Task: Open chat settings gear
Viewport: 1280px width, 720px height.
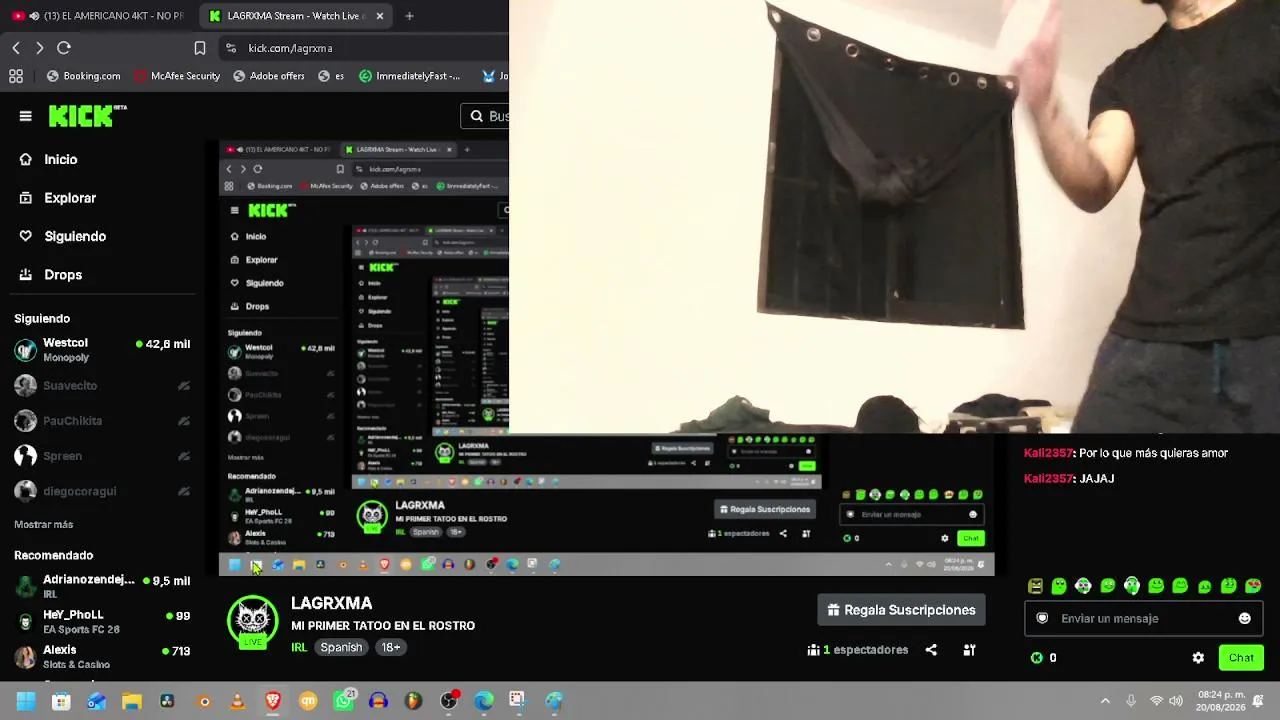Action: [x=1198, y=658]
